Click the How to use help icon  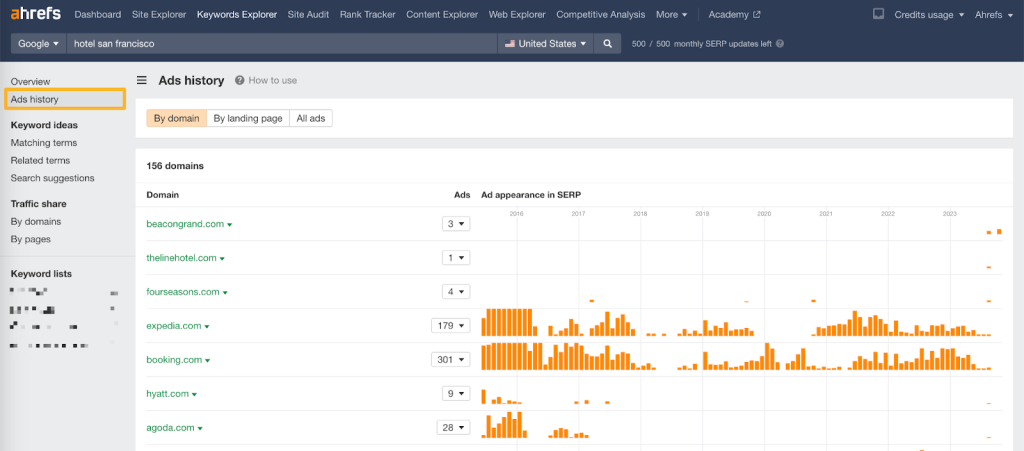click(240, 81)
